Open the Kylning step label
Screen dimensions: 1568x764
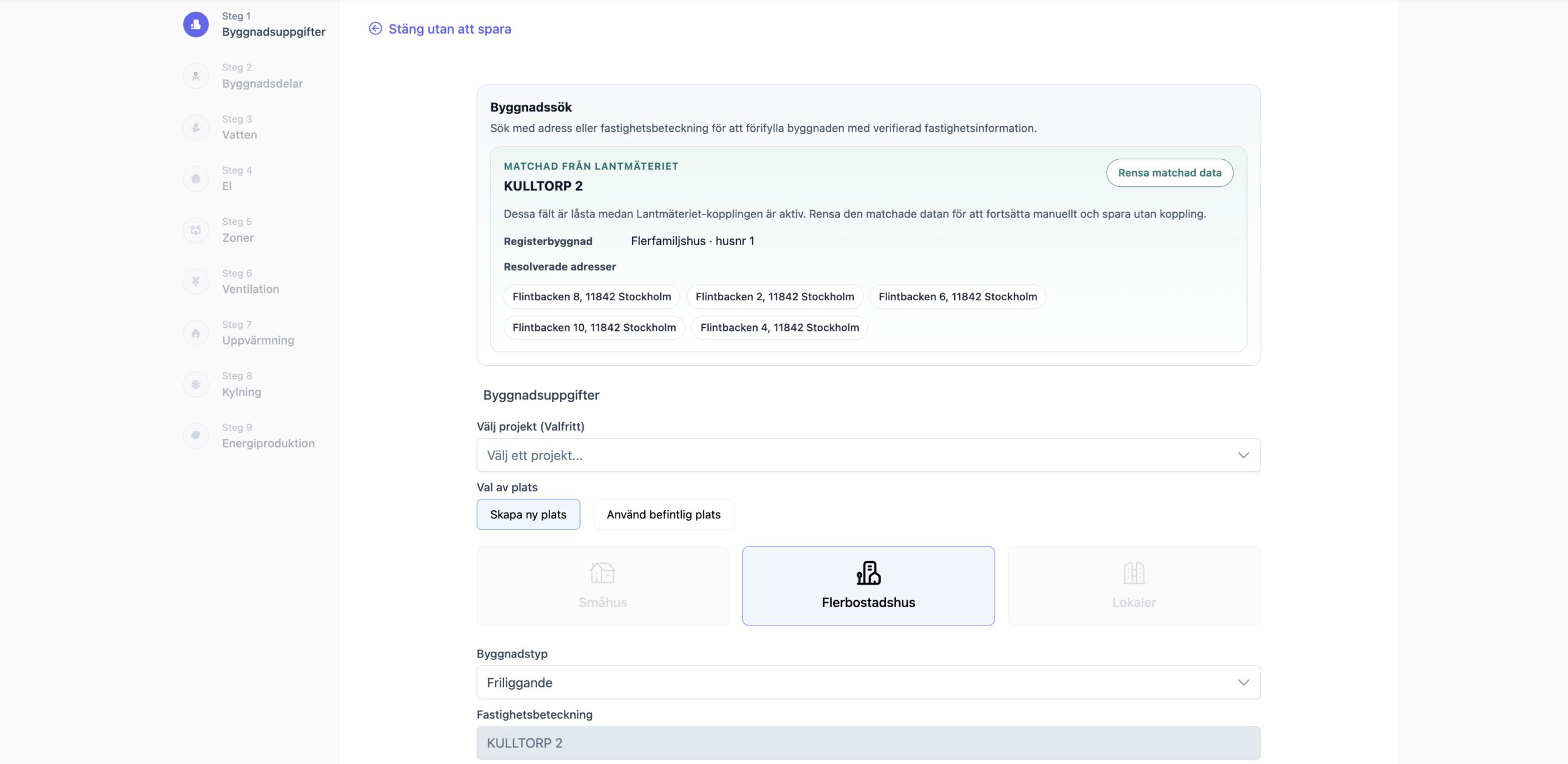tap(241, 392)
